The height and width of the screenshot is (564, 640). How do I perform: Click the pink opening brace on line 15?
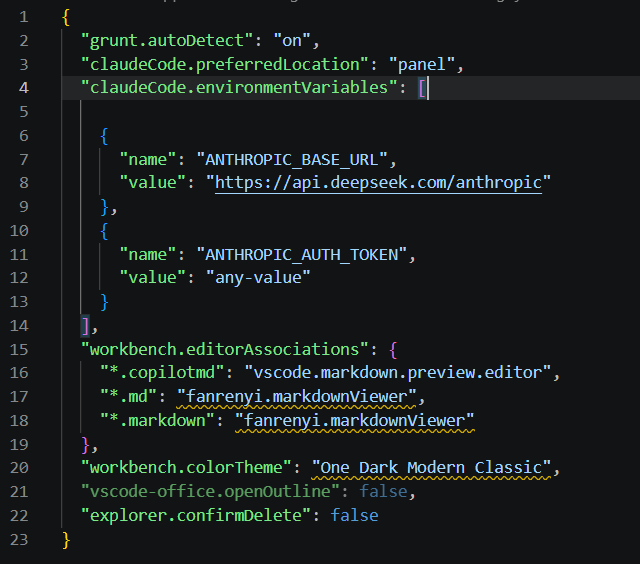[x=393, y=350]
